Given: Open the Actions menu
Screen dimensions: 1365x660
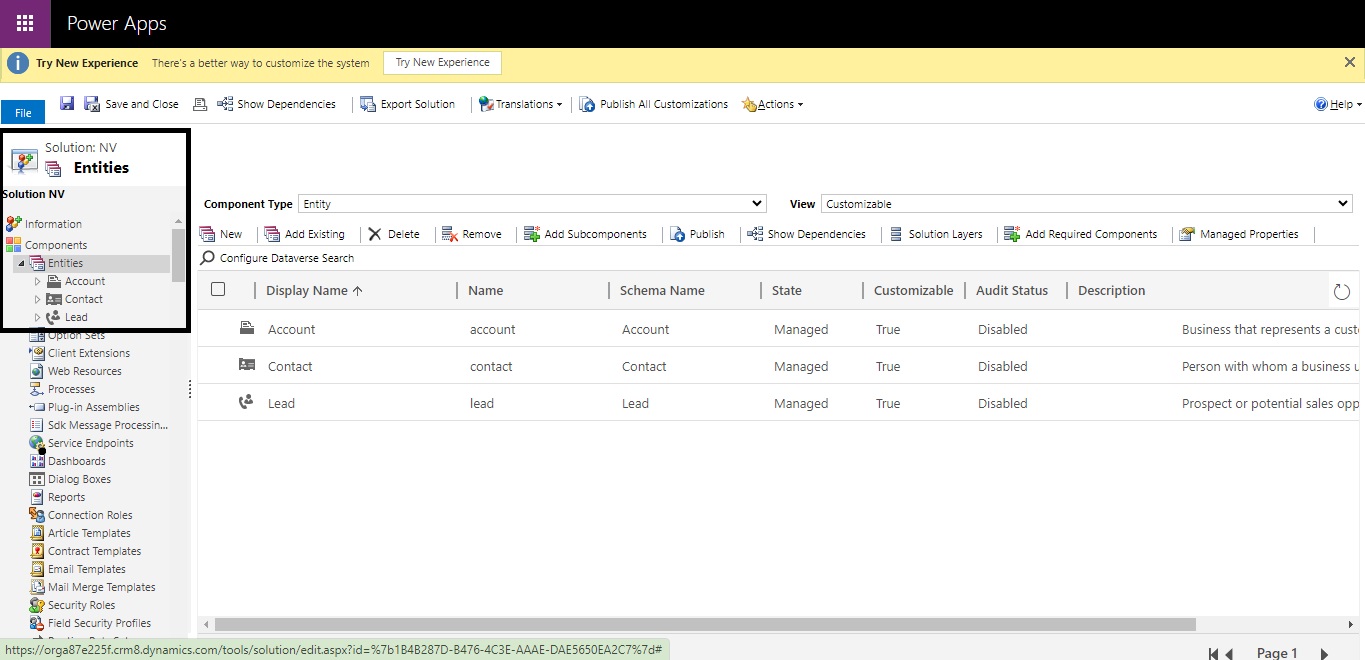Looking at the screenshot, I should (x=771, y=103).
